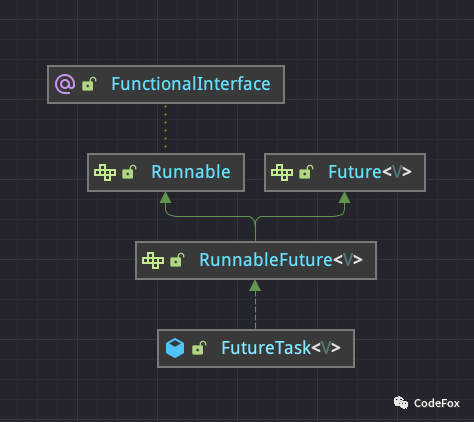Select the Runnable node label
The height and width of the screenshot is (422, 474).
click(x=191, y=172)
